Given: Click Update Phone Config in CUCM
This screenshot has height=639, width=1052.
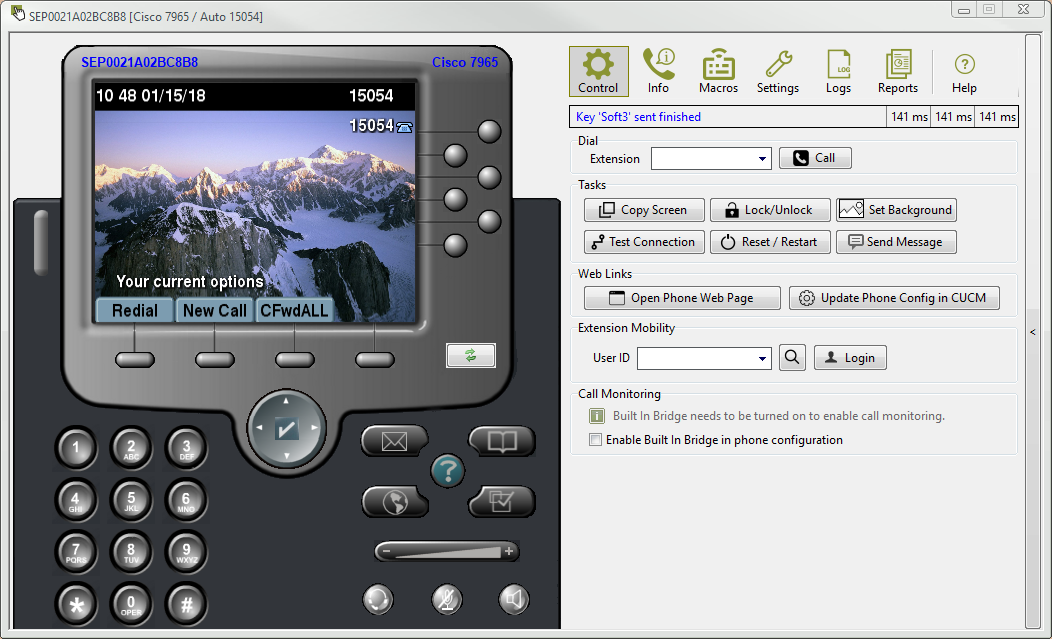Looking at the screenshot, I should click(894, 298).
